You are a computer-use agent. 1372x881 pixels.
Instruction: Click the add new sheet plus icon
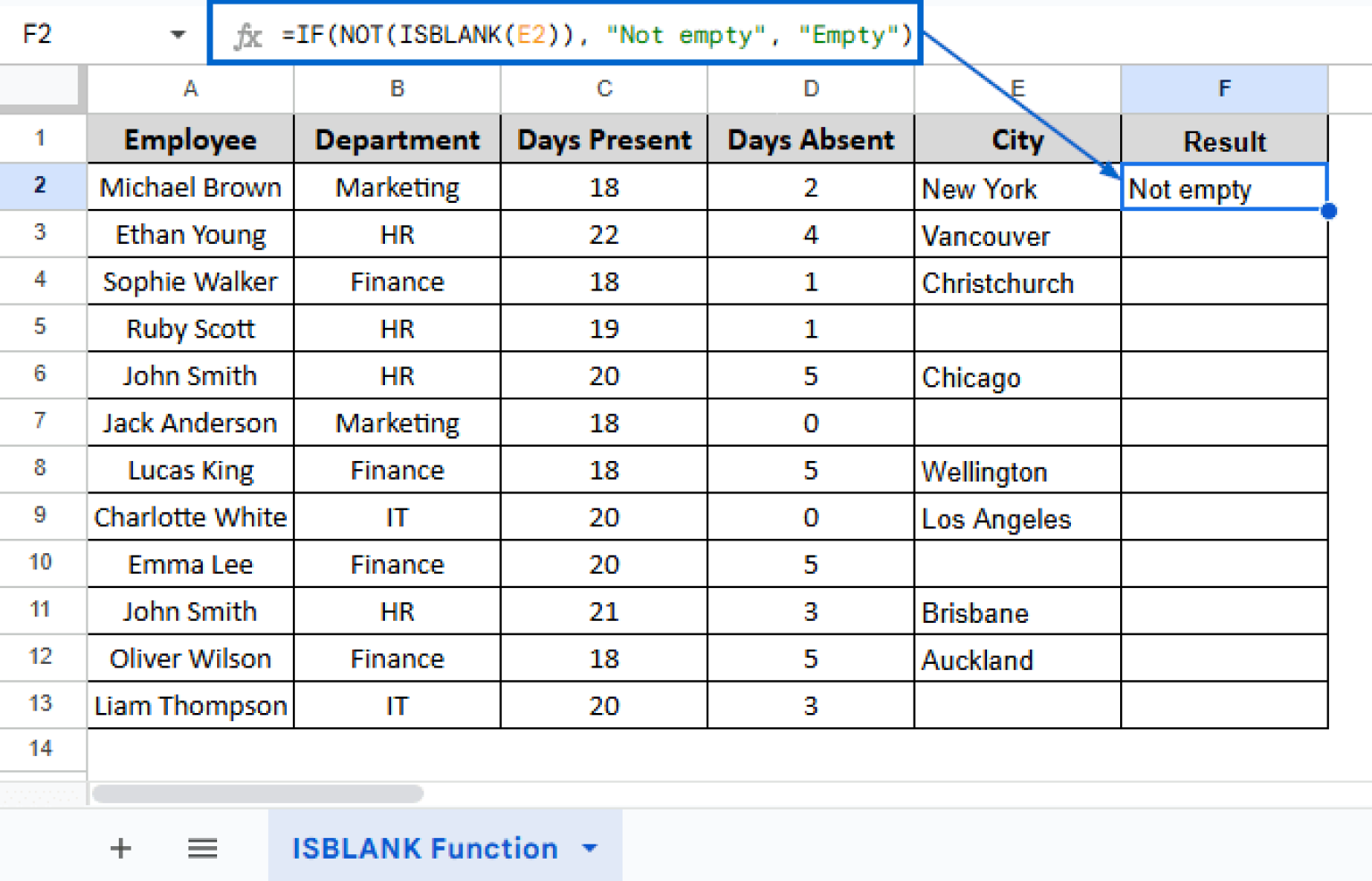(x=121, y=848)
